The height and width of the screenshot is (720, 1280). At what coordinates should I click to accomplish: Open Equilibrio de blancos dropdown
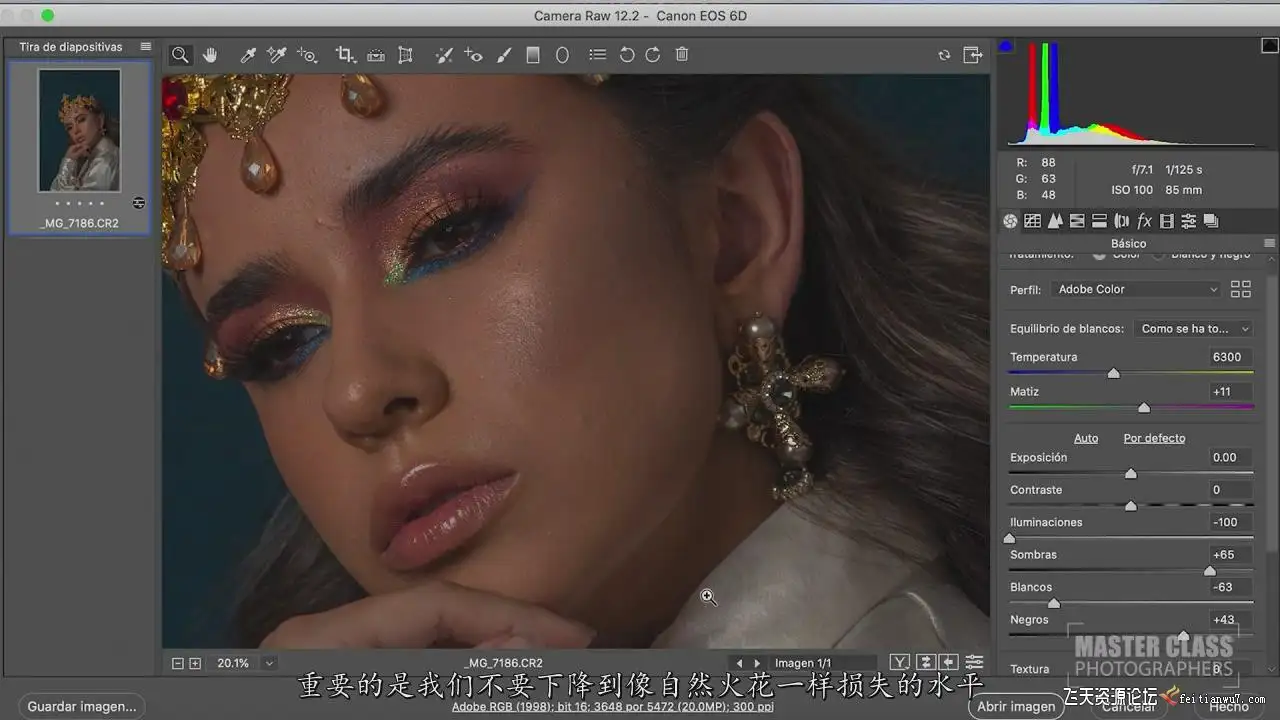[1194, 328]
